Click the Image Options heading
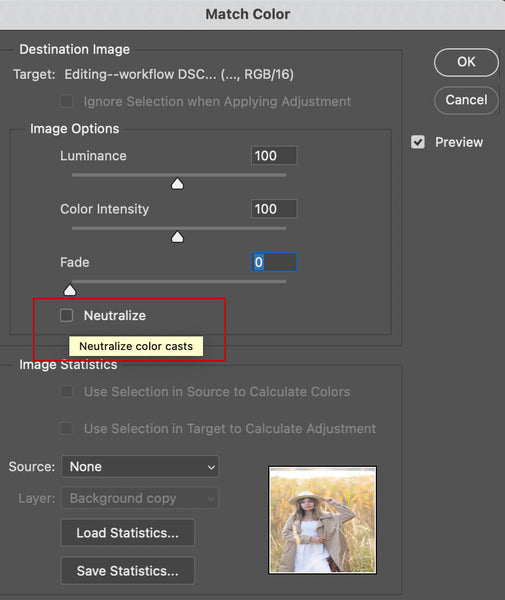505x600 pixels. pos(75,129)
